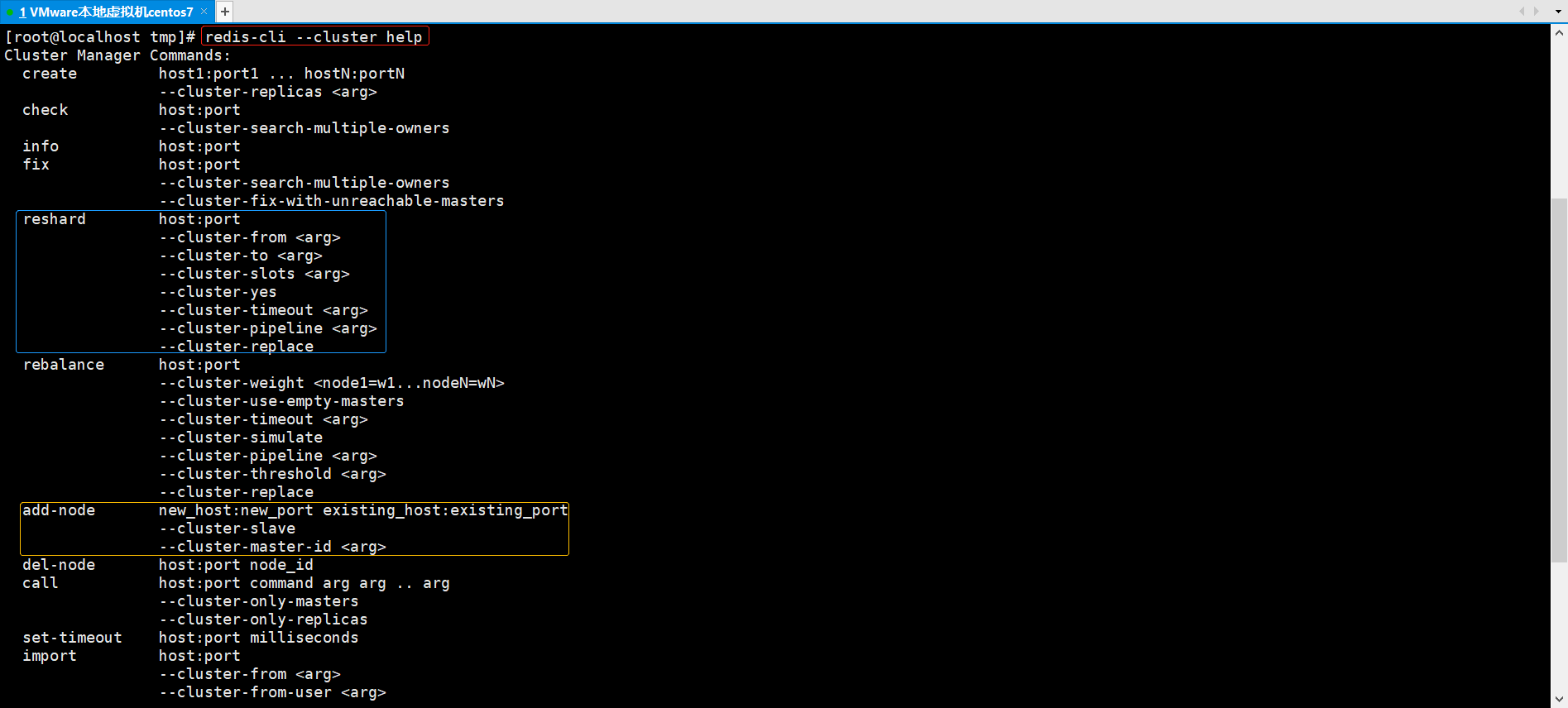Click 'host:port command arg arg .. arg' text
The width and height of the screenshot is (1568, 708).
point(304,583)
